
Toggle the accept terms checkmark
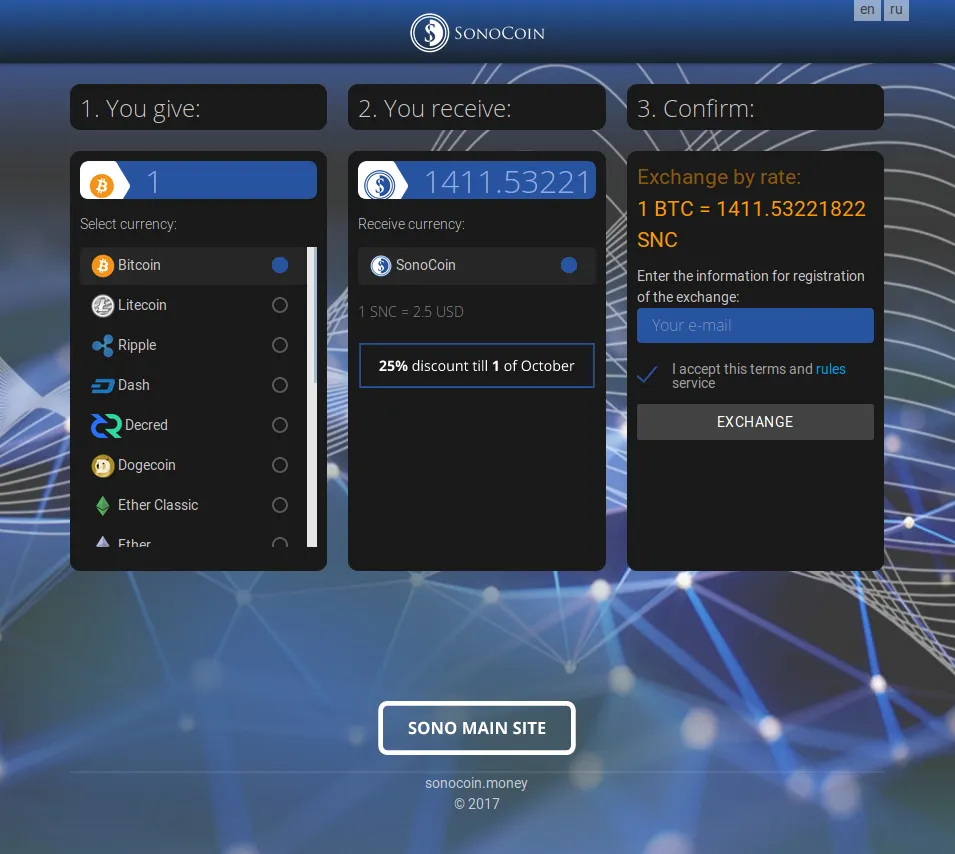[647, 374]
